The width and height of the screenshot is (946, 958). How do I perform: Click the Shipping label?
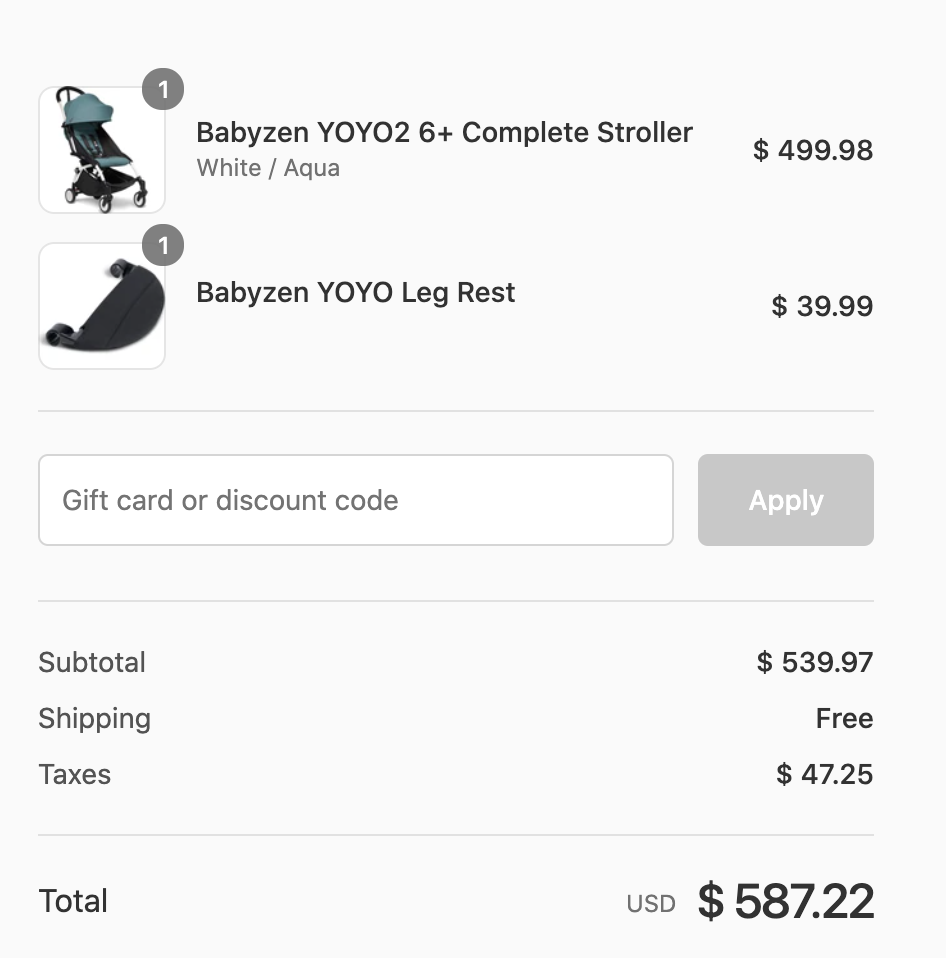pyautogui.click(x=94, y=718)
